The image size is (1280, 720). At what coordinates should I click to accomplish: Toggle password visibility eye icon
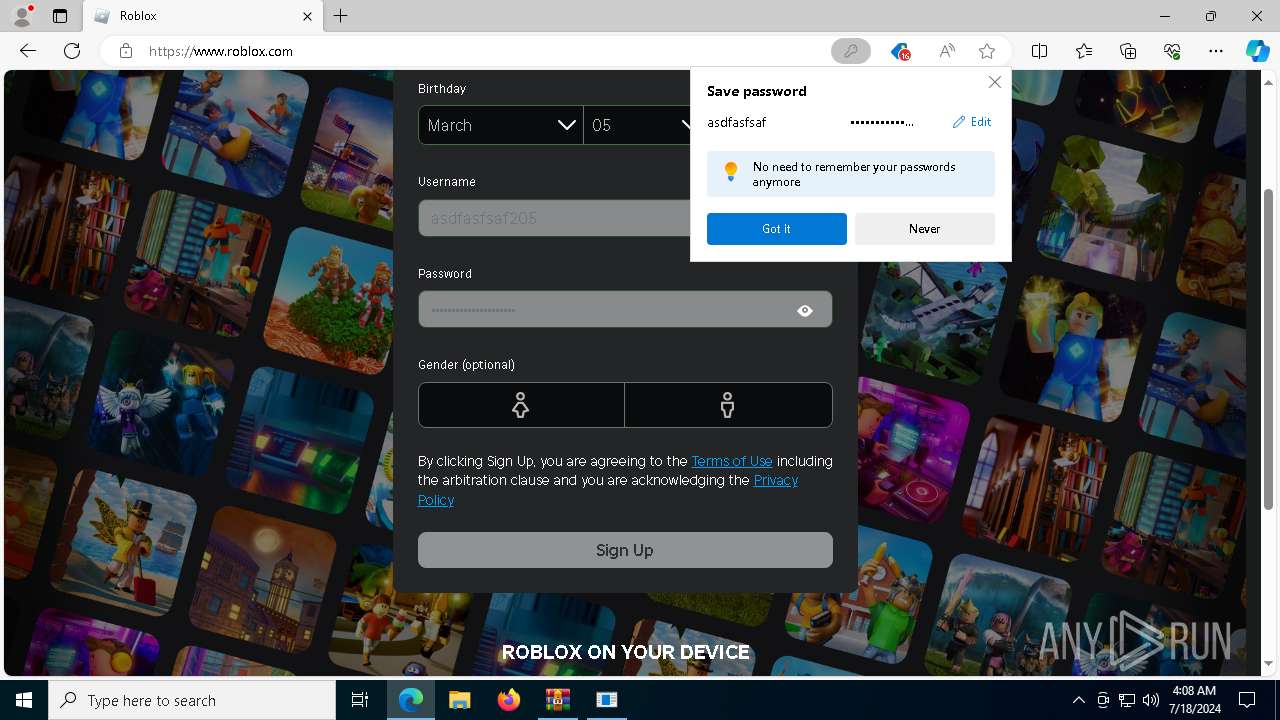click(x=805, y=311)
